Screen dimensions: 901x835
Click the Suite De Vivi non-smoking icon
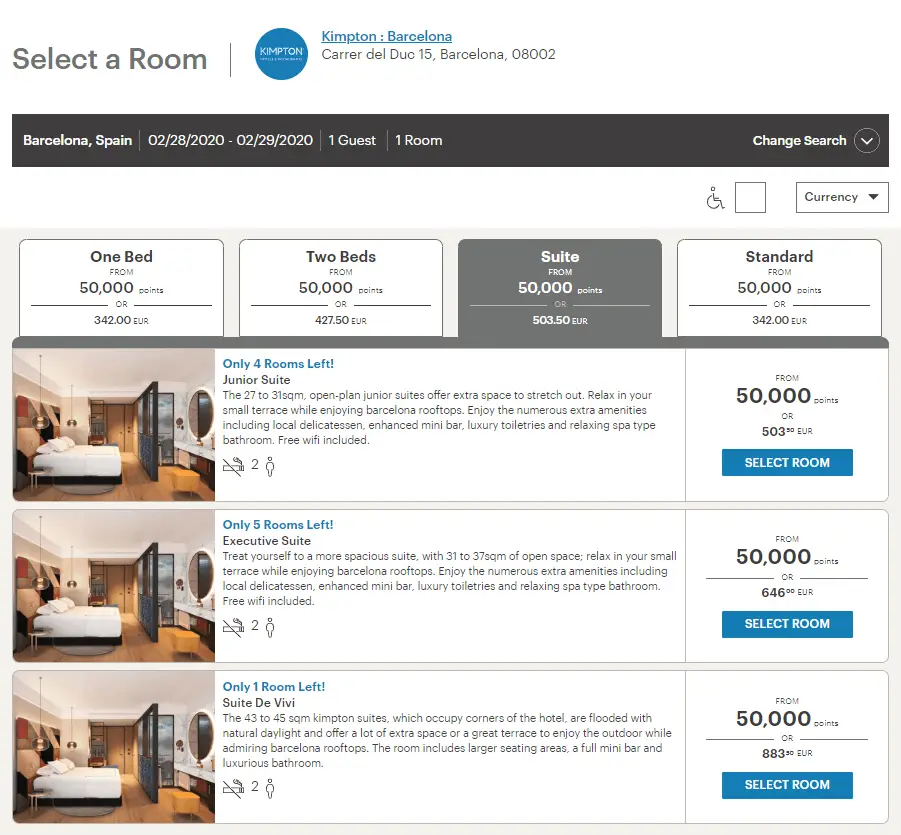pyautogui.click(x=233, y=788)
